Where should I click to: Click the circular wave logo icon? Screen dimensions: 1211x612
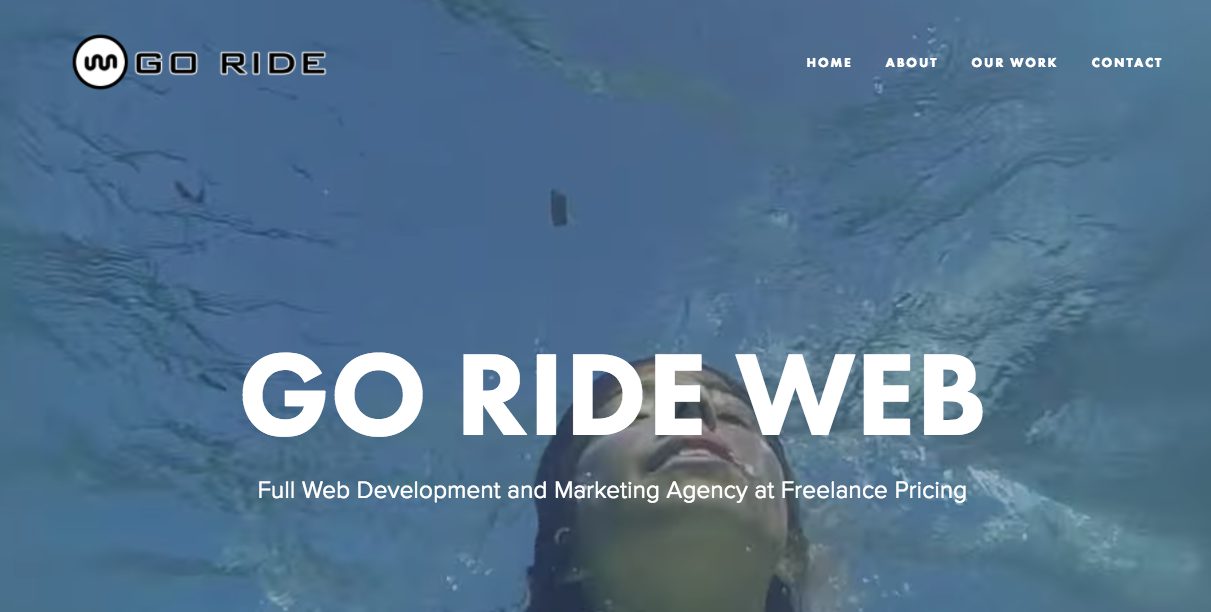(x=100, y=62)
